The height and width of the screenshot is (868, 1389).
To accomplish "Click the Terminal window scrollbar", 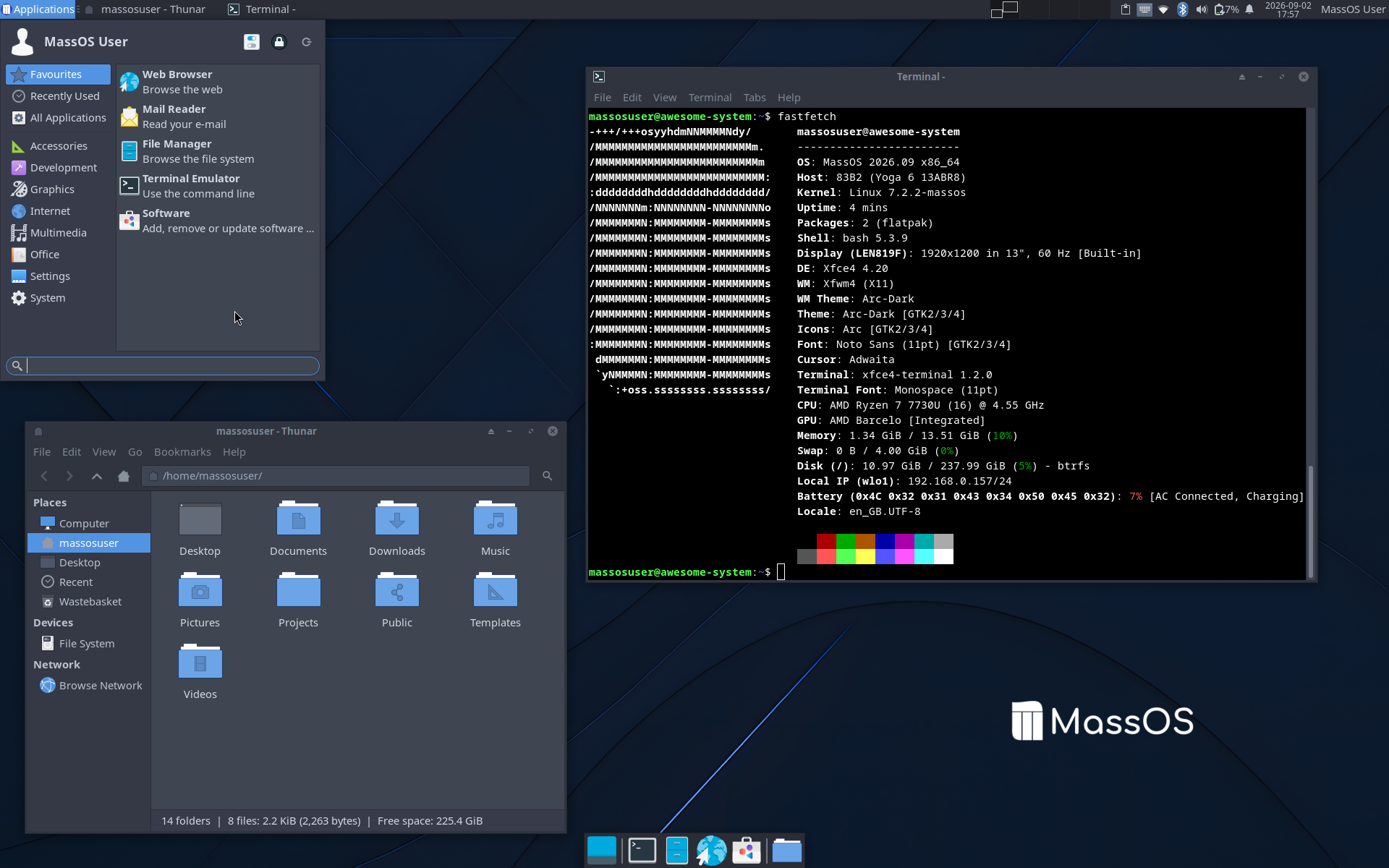I will pos(1311,521).
